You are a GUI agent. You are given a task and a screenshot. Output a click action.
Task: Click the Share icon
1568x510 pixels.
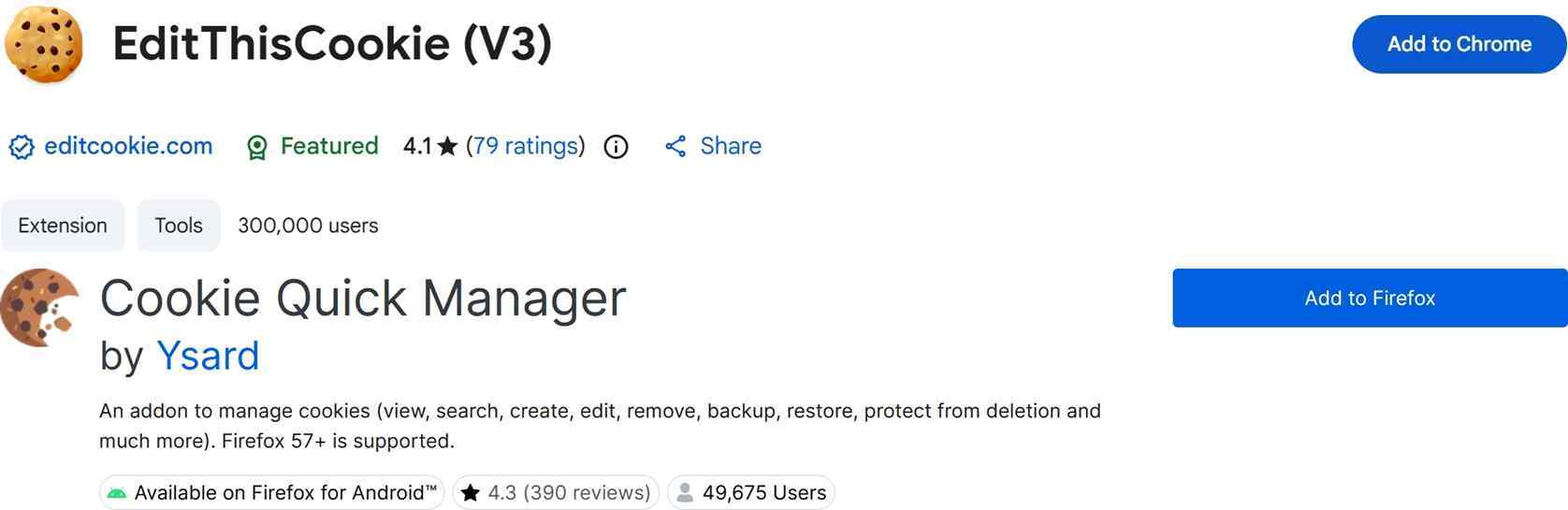[675, 146]
